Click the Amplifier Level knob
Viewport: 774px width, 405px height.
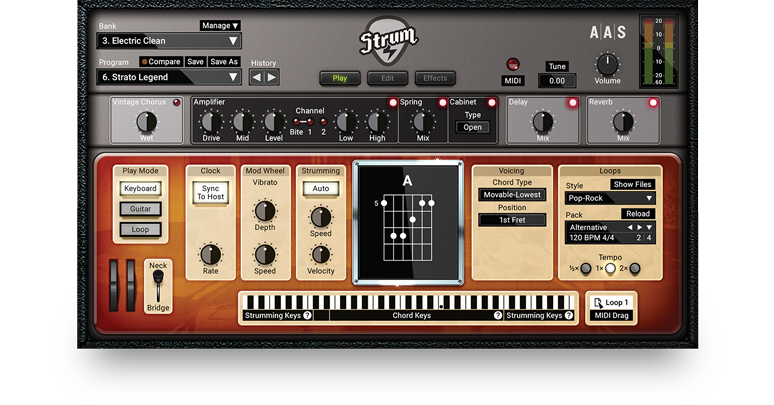click(273, 122)
